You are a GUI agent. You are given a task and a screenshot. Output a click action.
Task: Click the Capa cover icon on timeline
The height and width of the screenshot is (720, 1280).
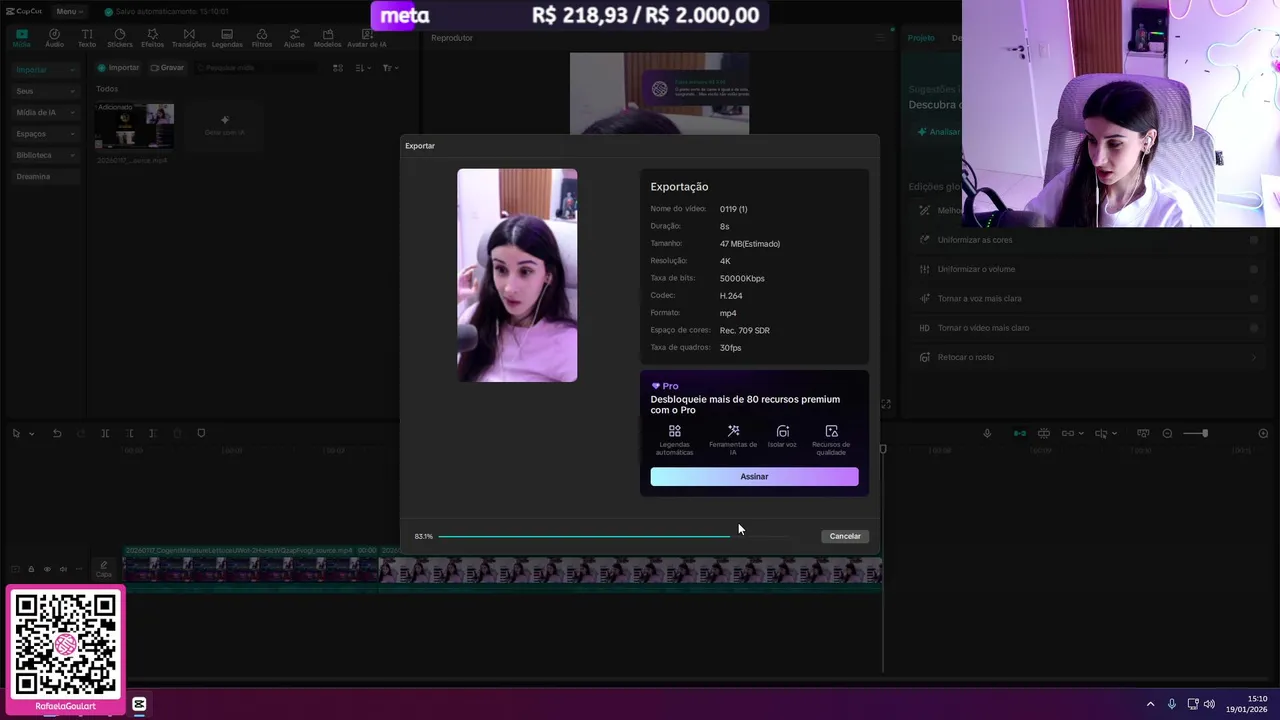pos(104,569)
